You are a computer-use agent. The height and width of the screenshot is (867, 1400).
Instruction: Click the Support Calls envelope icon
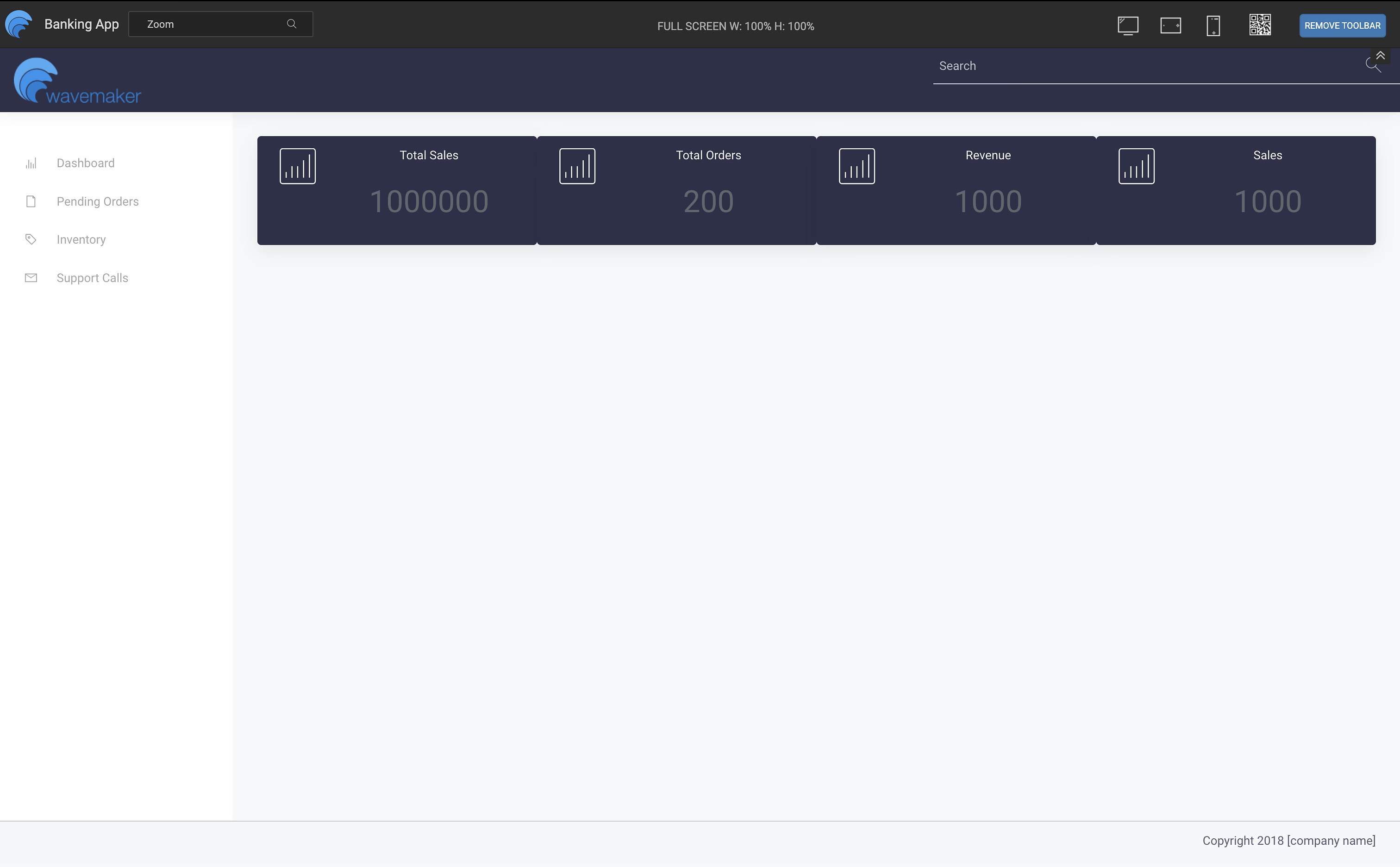(31, 277)
